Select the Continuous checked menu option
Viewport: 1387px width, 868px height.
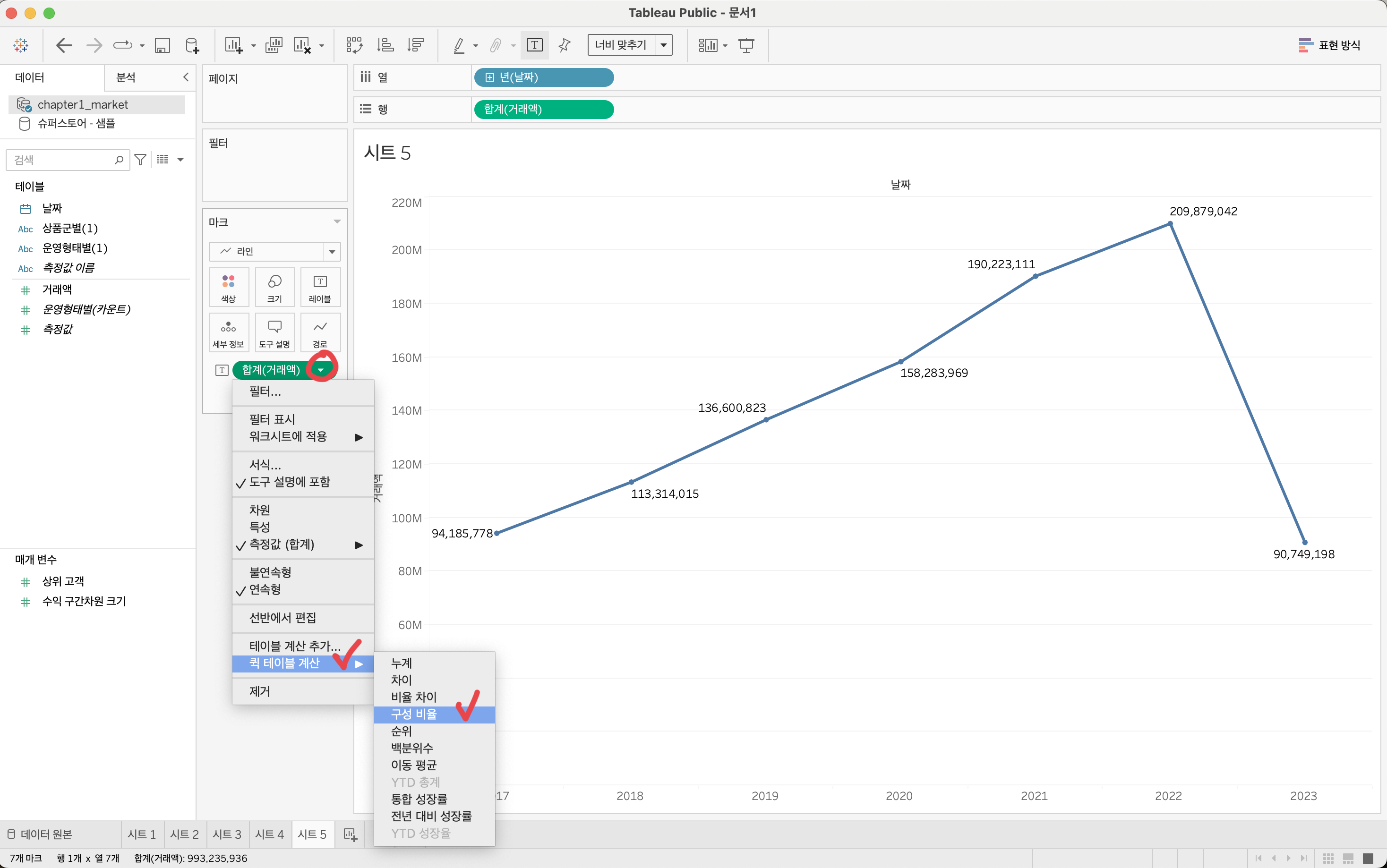click(x=265, y=589)
